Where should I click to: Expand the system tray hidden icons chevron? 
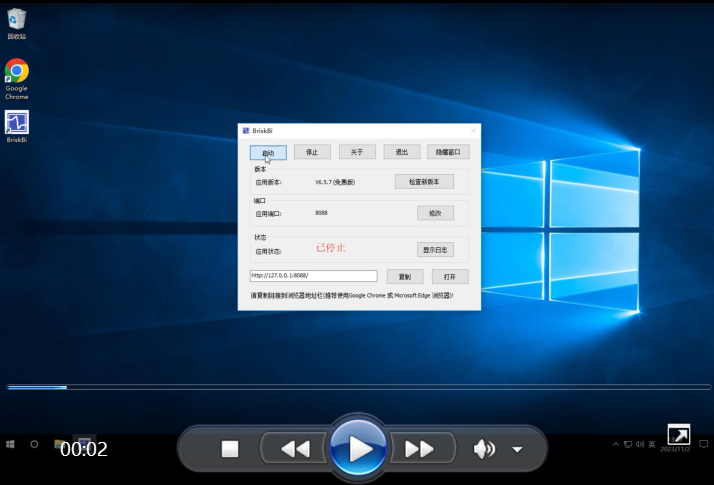tap(616, 444)
